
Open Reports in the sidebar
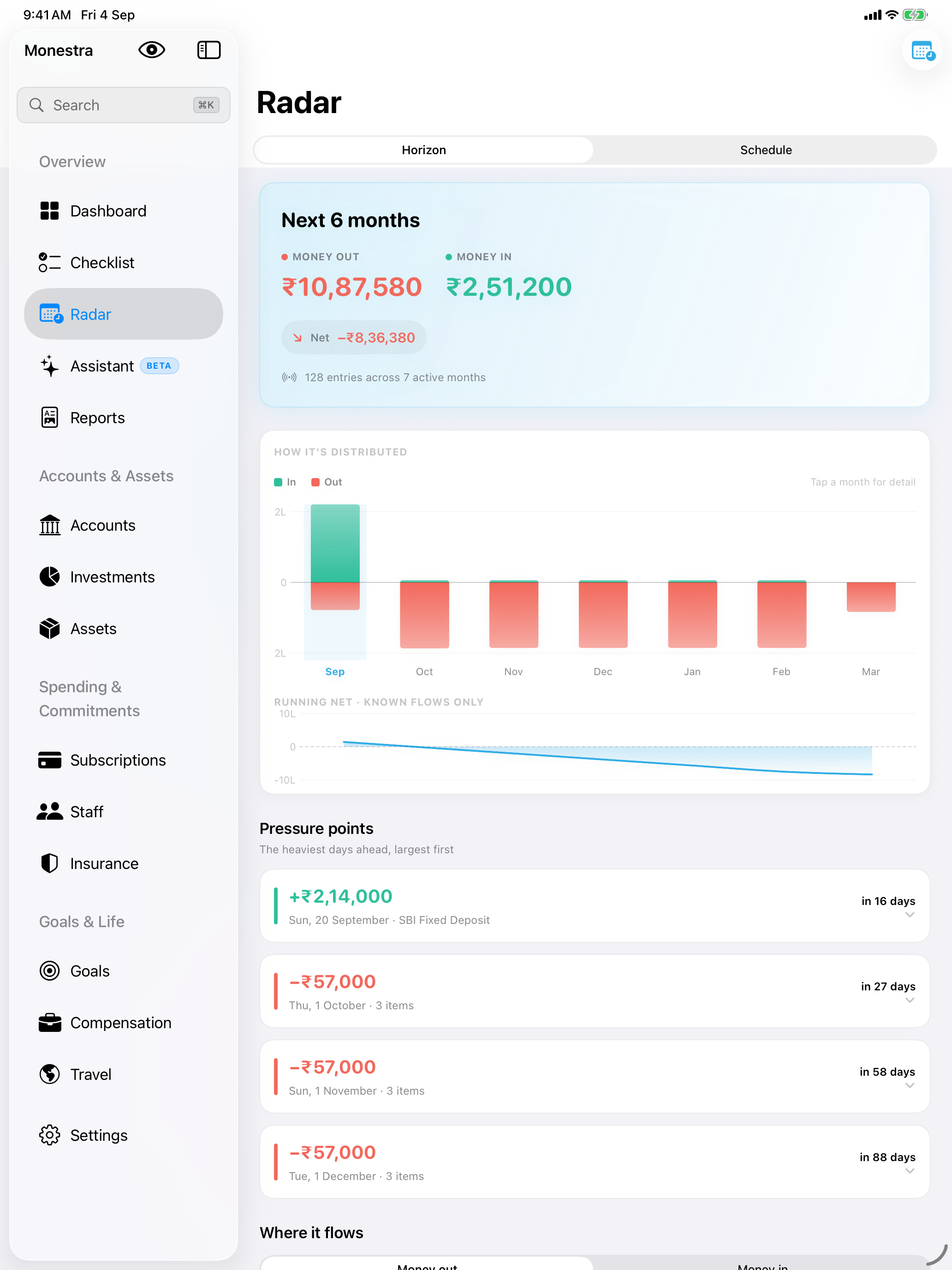[123, 417]
